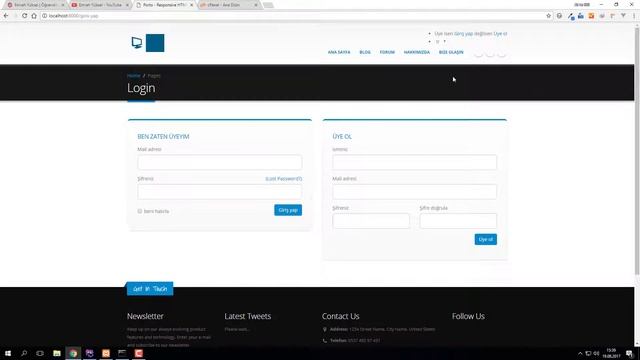Viewport: 640px width, 360px height.
Task: Bookmark this page with the star icon
Action: coord(548,16)
